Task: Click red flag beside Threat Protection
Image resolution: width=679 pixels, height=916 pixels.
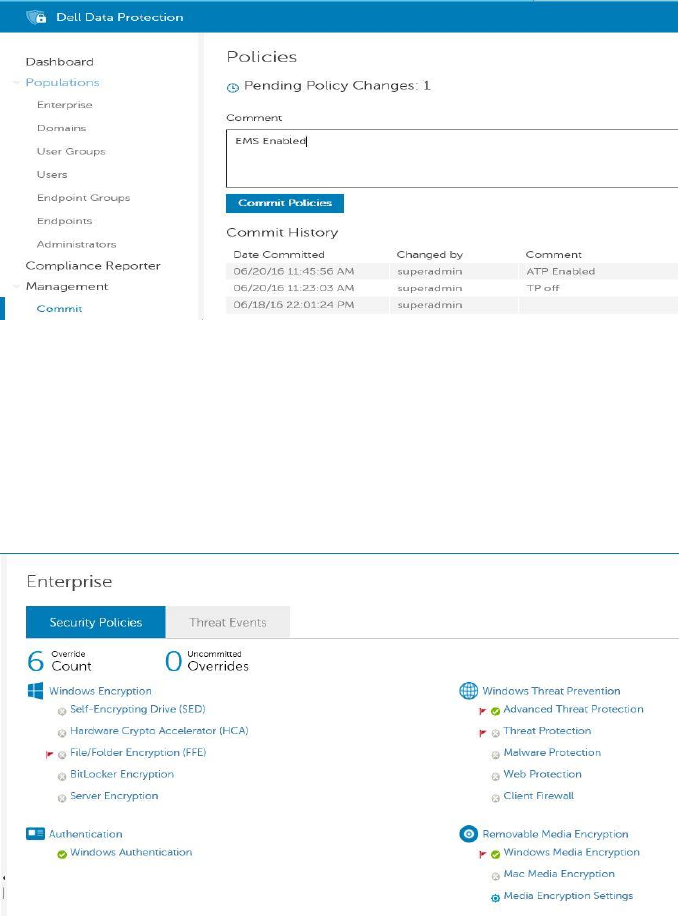Action: point(483,733)
